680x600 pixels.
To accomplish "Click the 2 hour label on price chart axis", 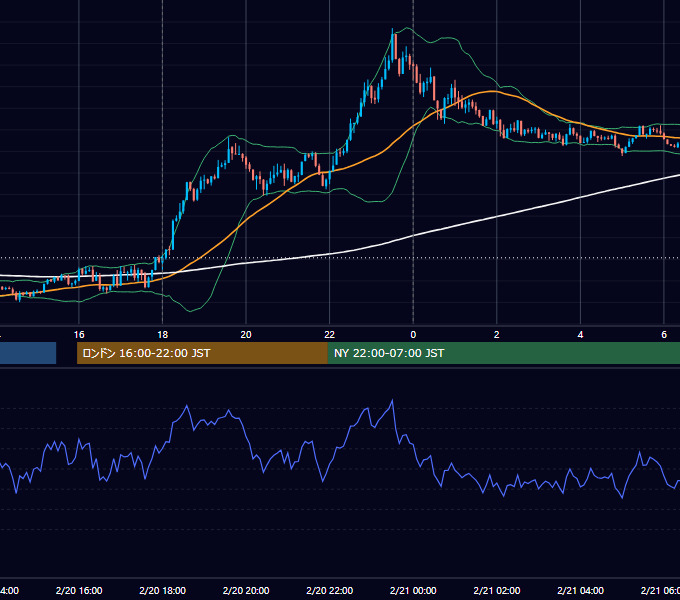I will (497, 335).
